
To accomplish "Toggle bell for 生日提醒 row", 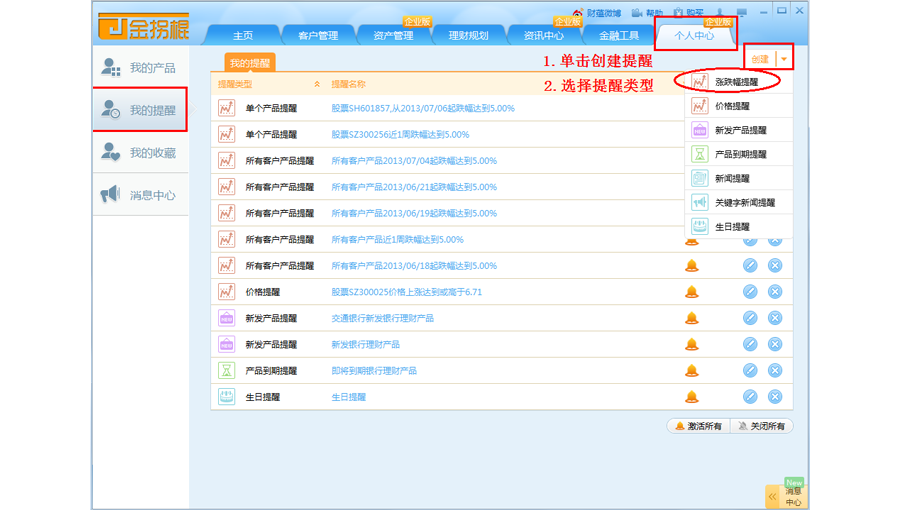I will coord(691,397).
